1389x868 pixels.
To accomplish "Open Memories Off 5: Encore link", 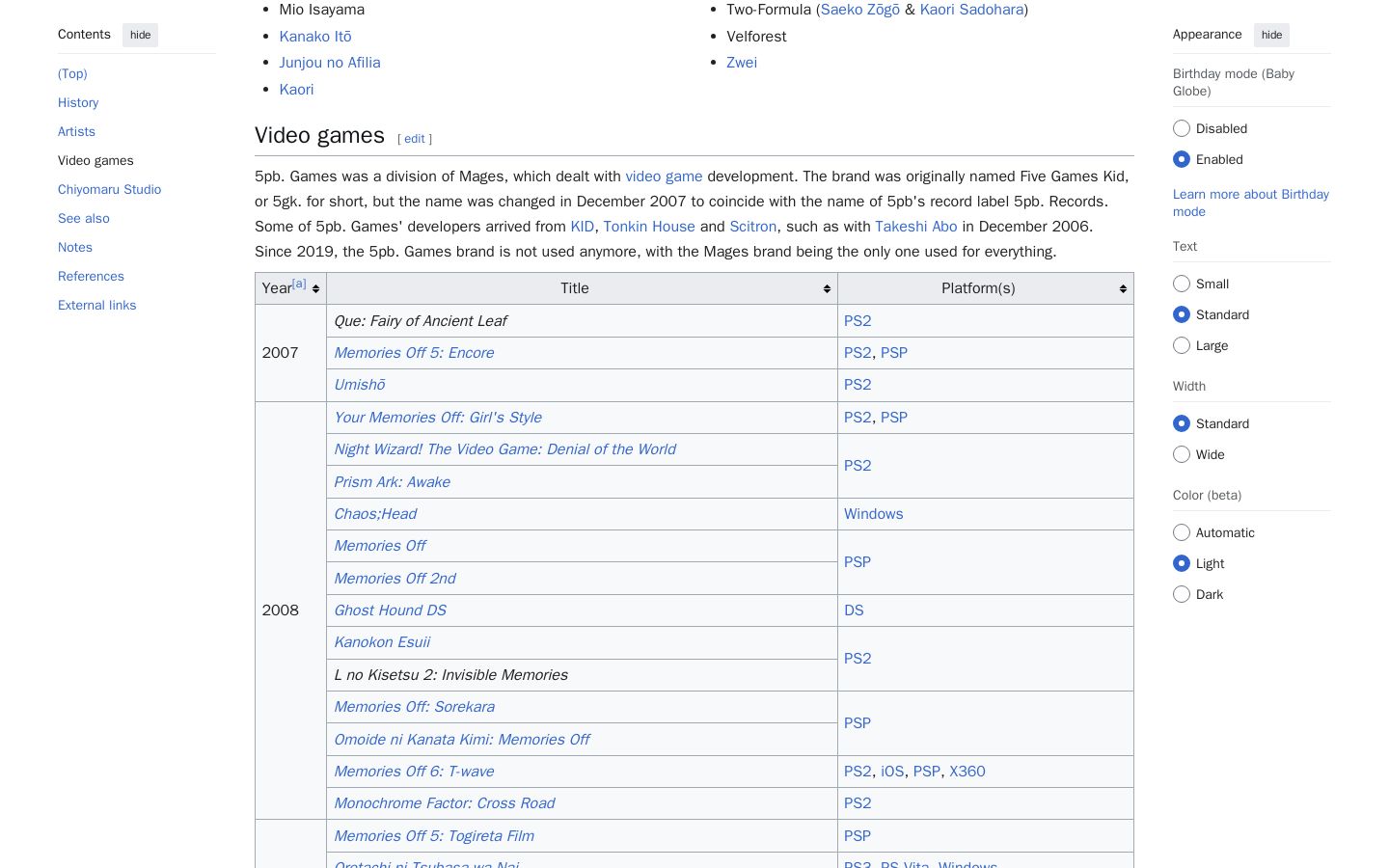I will [x=414, y=353].
